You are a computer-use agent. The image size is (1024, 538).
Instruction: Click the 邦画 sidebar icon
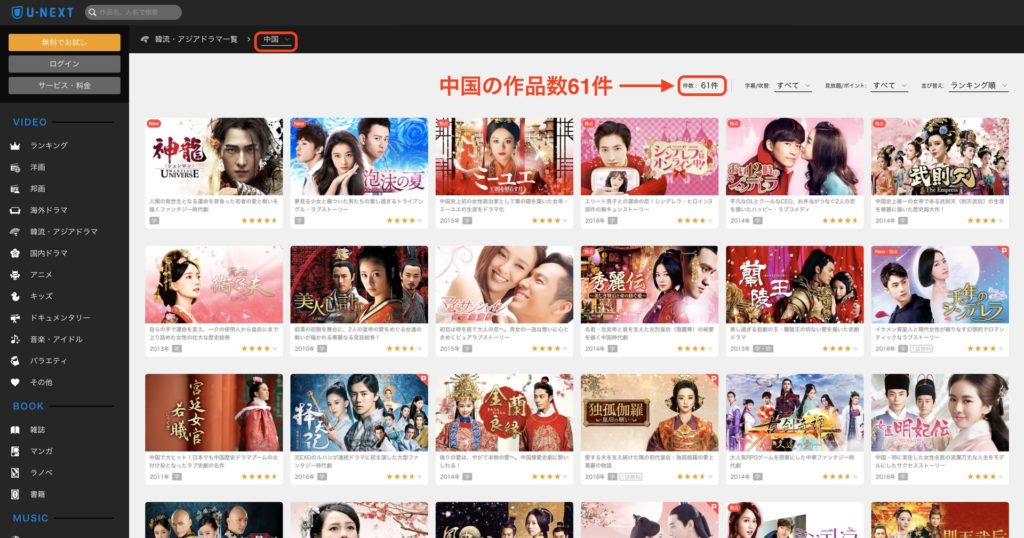pyautogui.click(x=15, y=189)
